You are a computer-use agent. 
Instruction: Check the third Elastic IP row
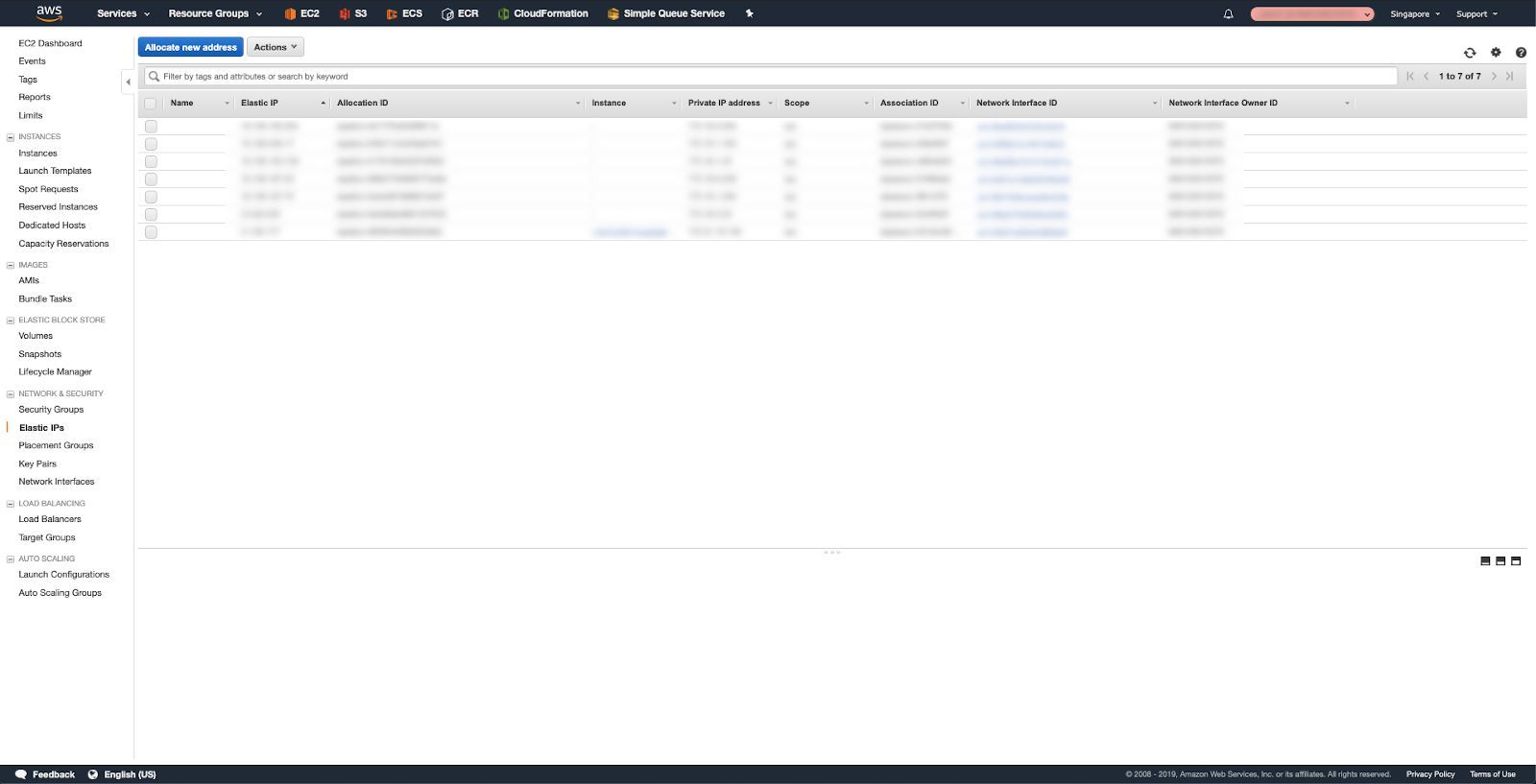[x=151, y=161]
